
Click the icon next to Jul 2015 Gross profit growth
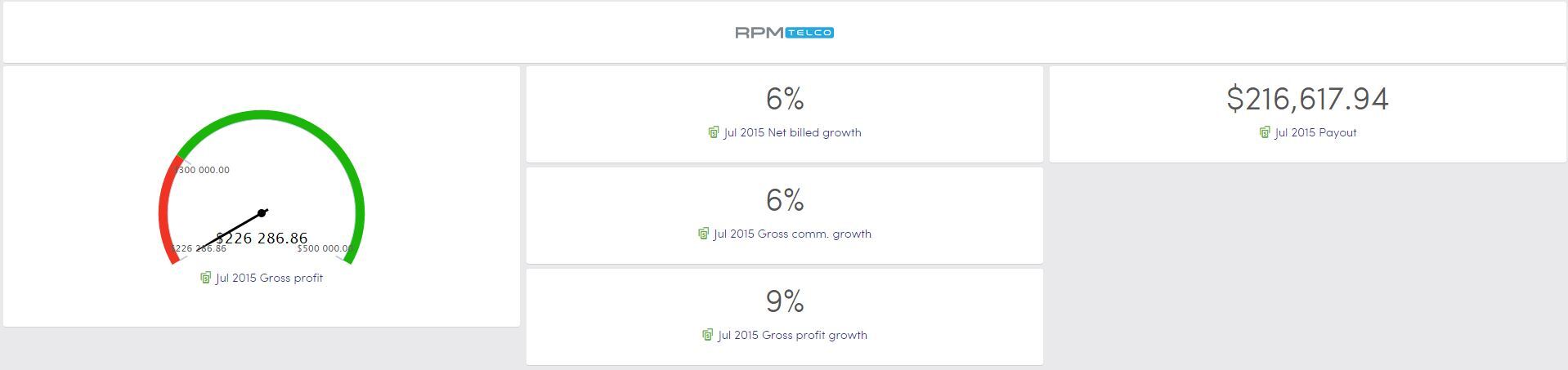[708, 335]
